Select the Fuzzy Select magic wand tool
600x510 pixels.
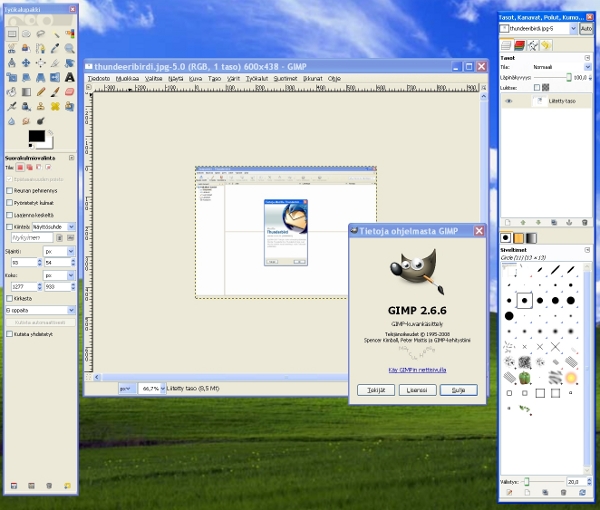[55, 34]
